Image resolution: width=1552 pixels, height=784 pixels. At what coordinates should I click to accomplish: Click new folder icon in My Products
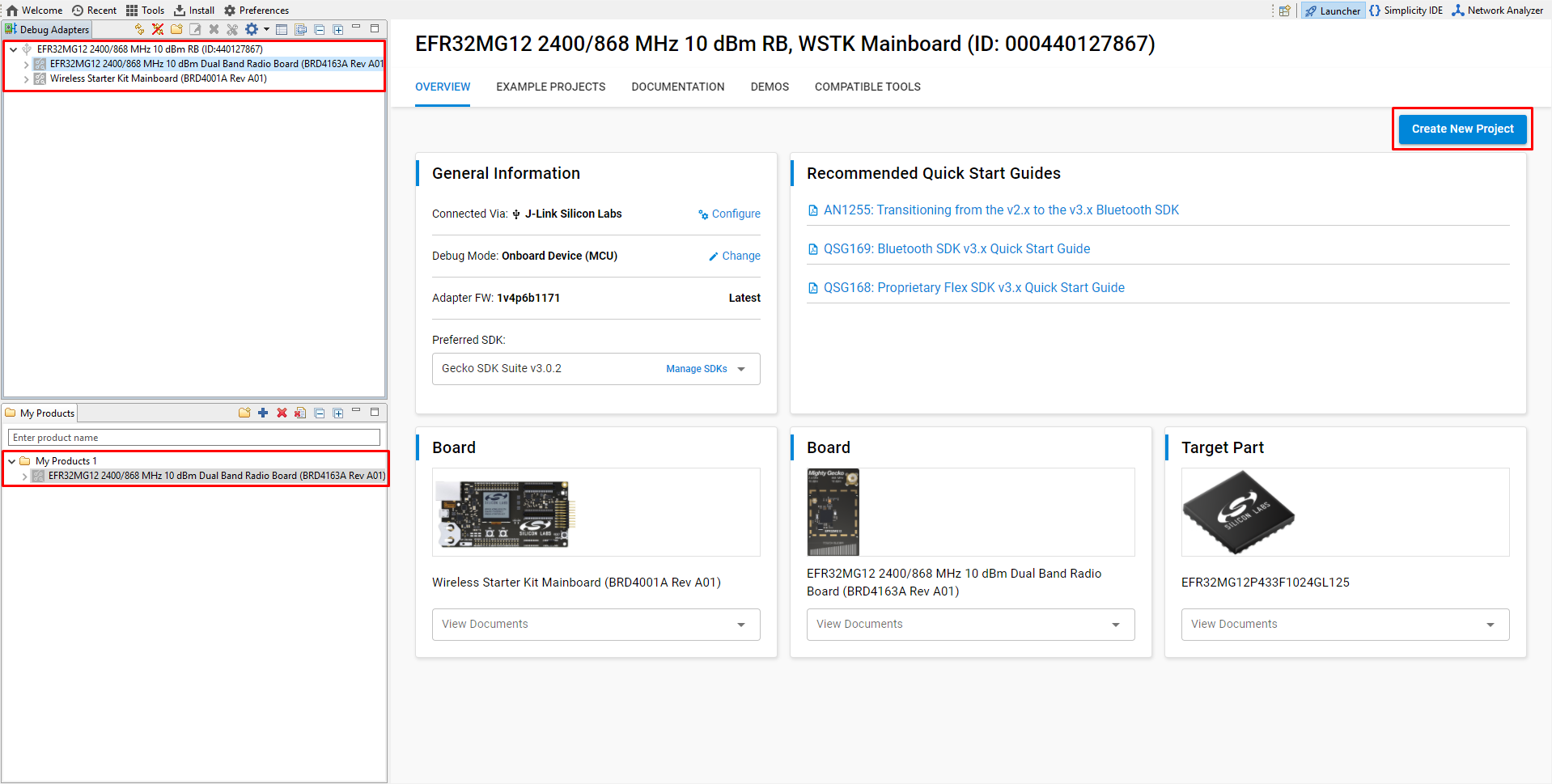244,413
